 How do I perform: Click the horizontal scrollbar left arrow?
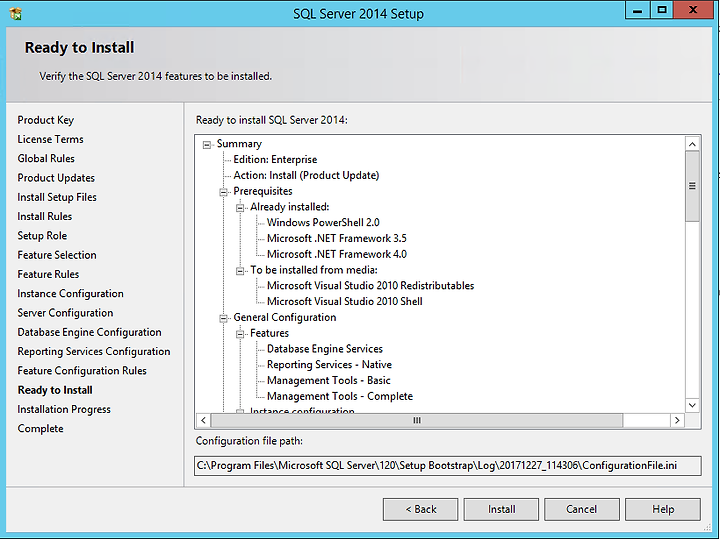[x=203, y=420]
